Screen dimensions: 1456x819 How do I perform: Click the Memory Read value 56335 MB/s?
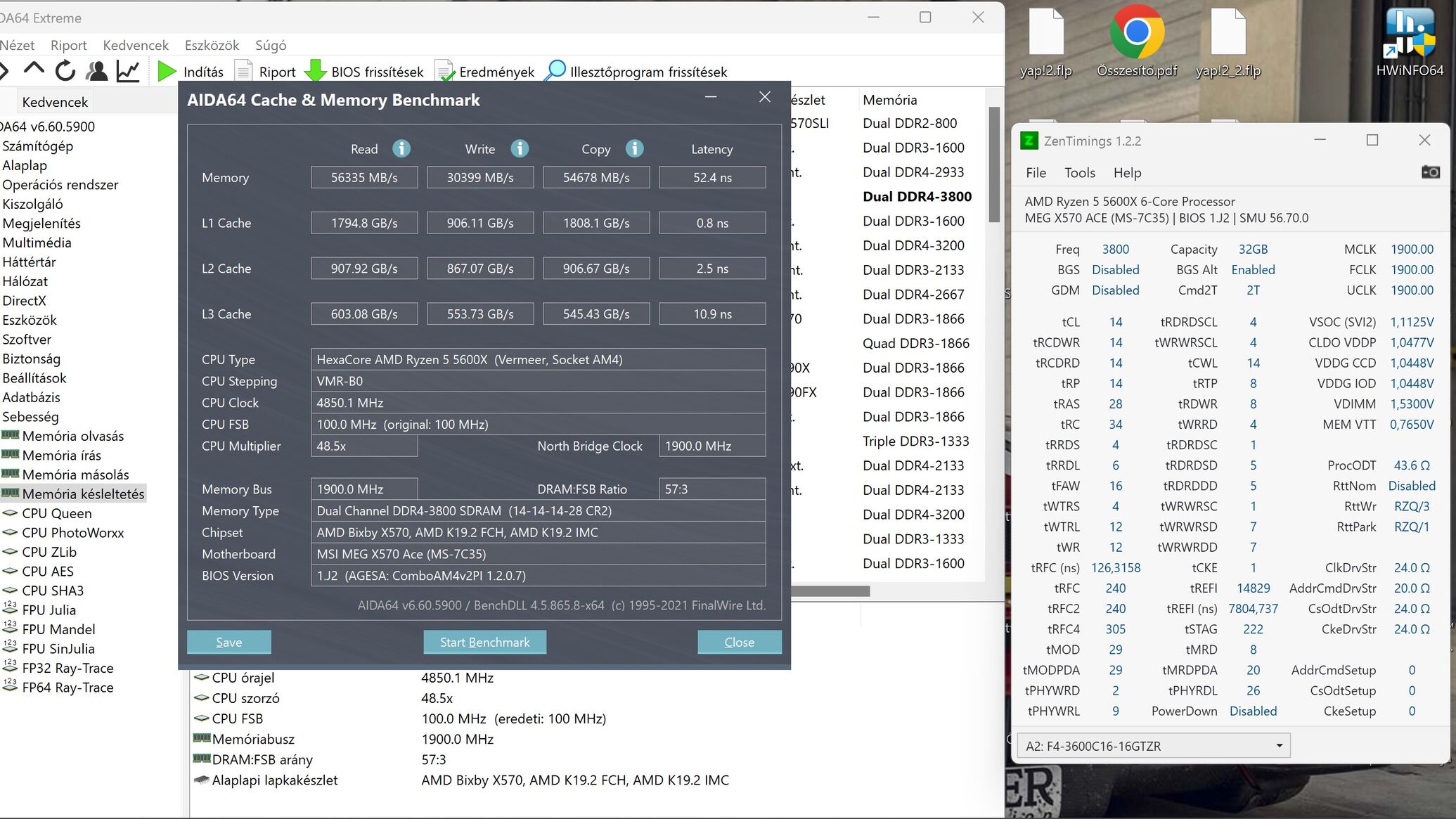[364, 177]
